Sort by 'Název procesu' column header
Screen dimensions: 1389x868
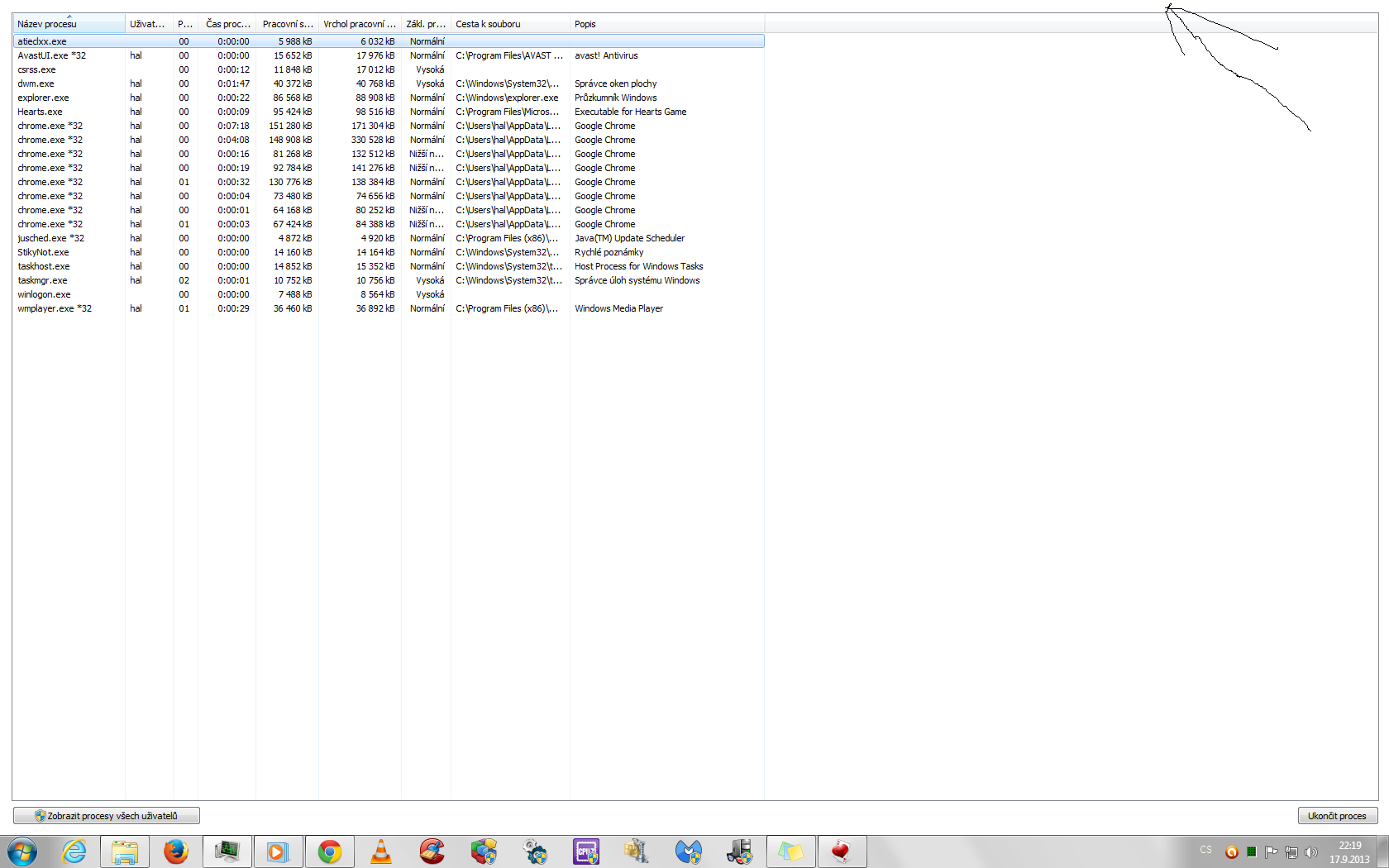click(x=69, y=24)
